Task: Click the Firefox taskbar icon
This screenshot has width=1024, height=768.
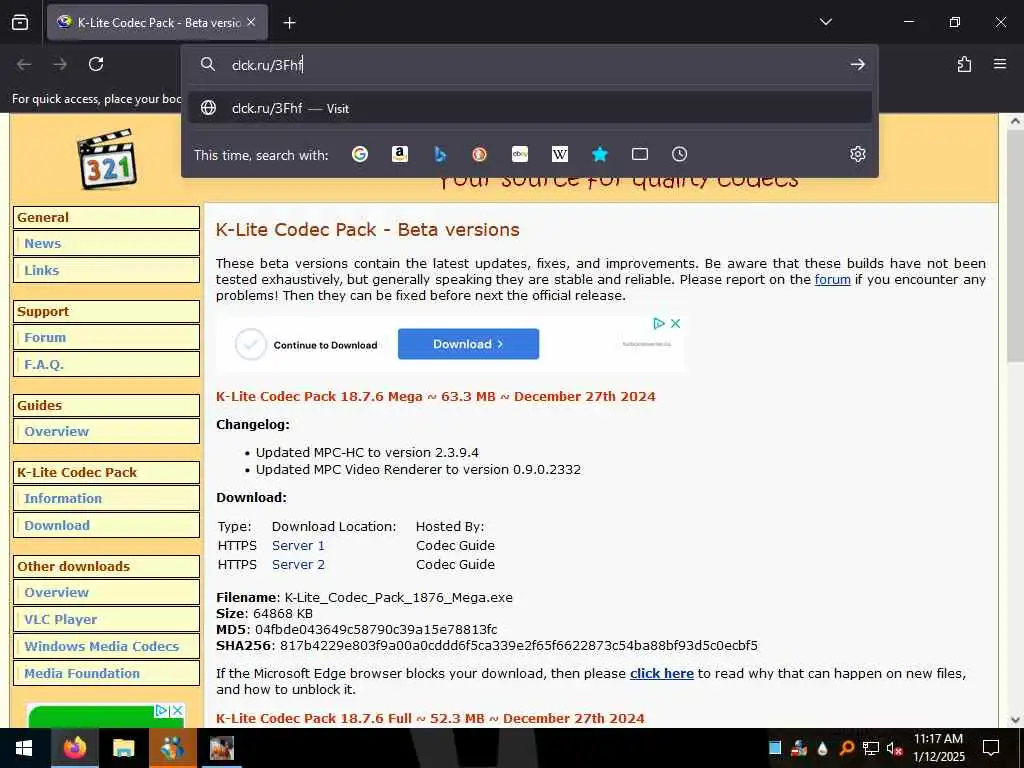Action: (74, 748)
